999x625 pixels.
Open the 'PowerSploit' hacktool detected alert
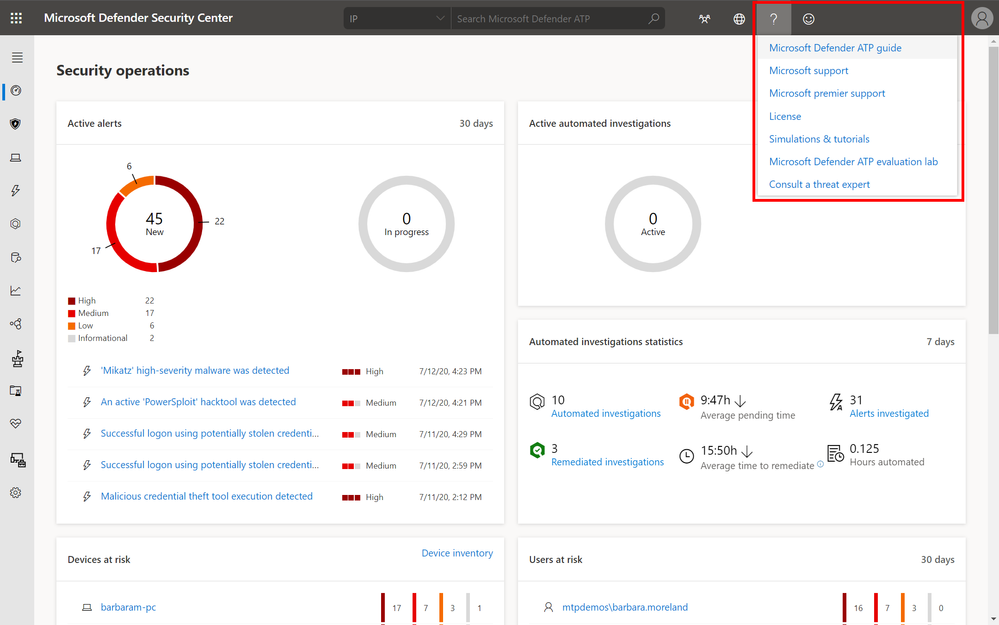pos(198,402)
